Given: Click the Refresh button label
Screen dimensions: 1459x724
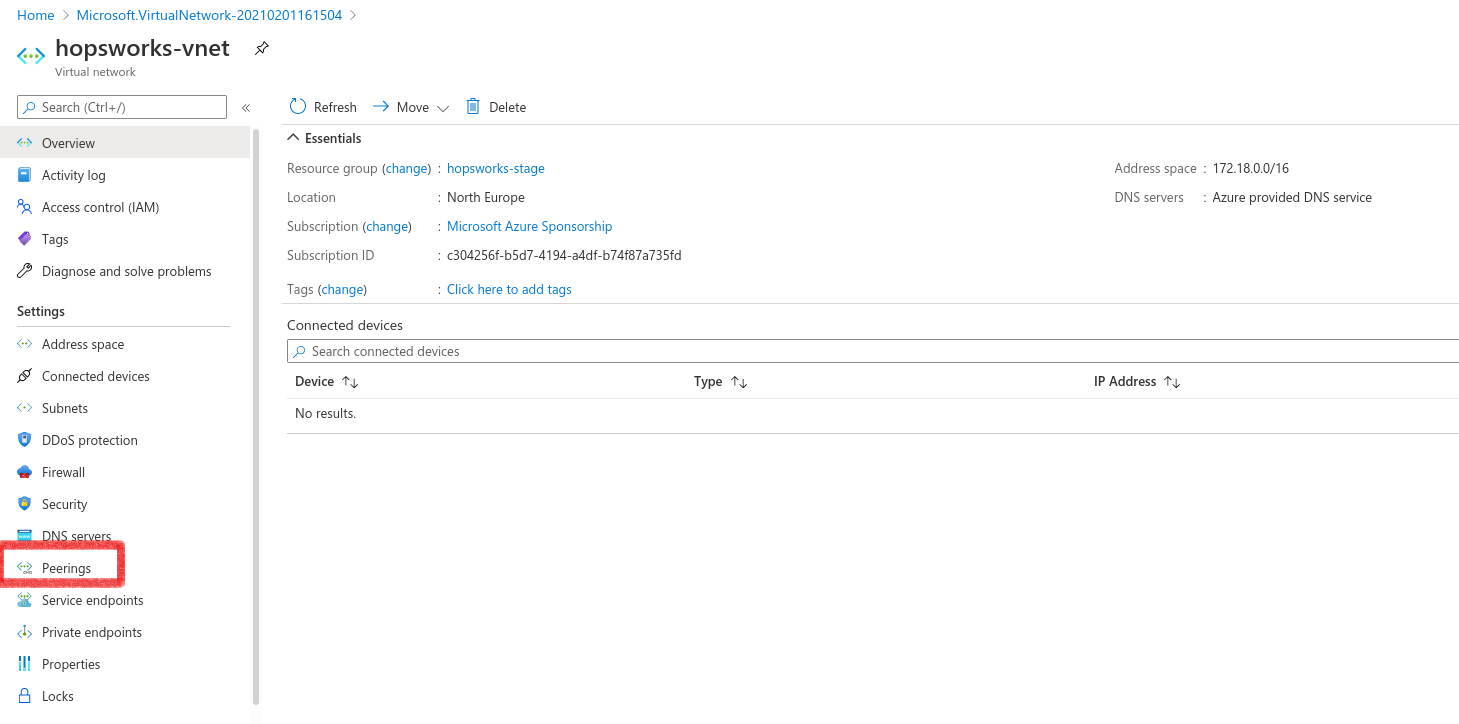Looking at the screenshot, I should tap(335, 108).
